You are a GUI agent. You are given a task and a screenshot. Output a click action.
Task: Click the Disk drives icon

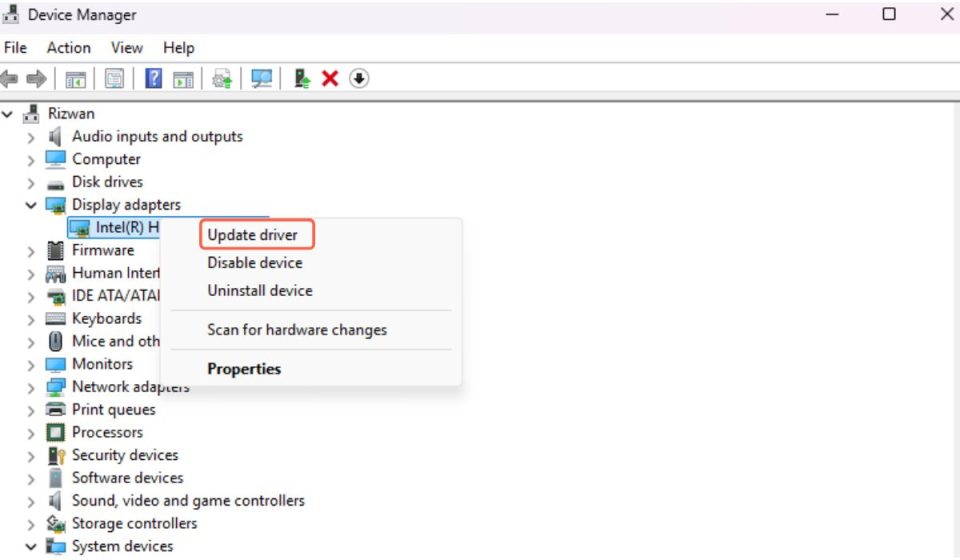tap(56, 184)
